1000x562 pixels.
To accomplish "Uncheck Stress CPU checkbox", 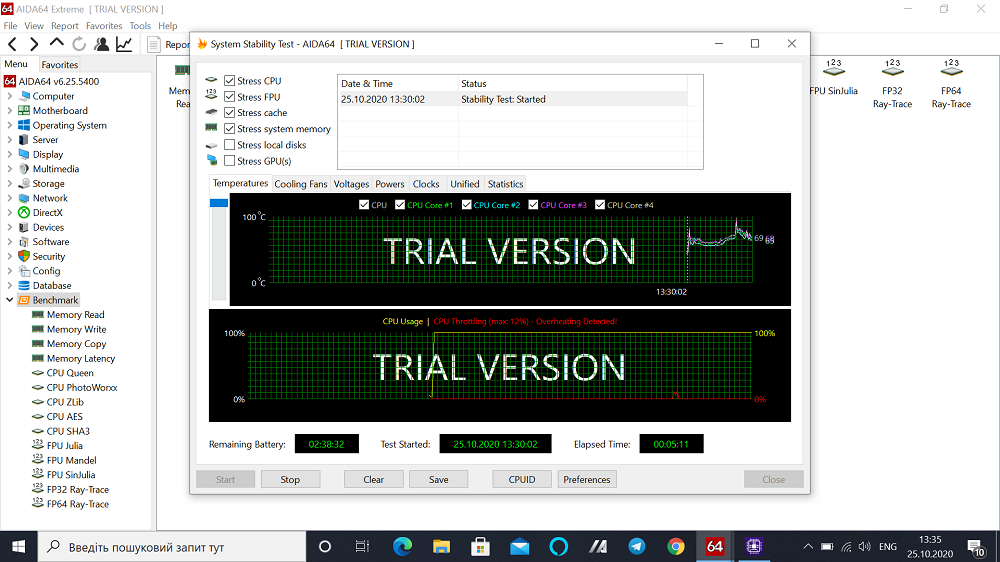I will pyautogui.click(x=230, y=81).
